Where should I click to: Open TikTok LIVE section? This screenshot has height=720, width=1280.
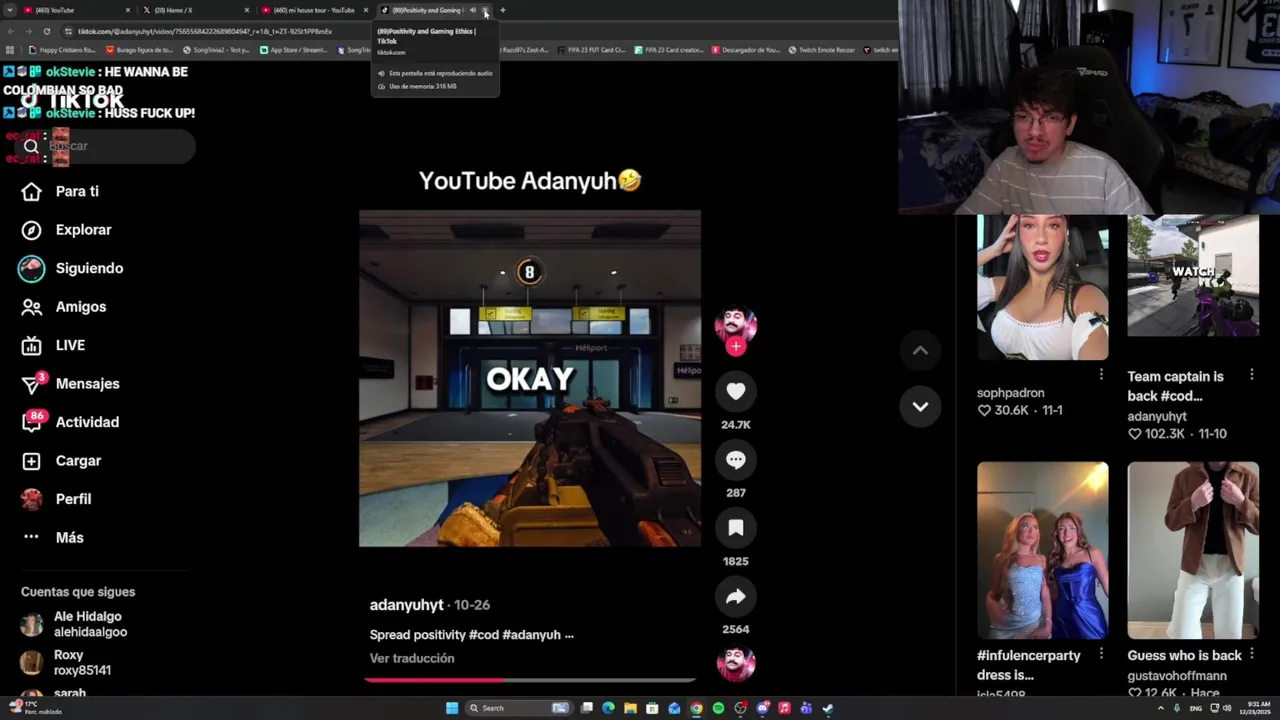coord(54,345)
